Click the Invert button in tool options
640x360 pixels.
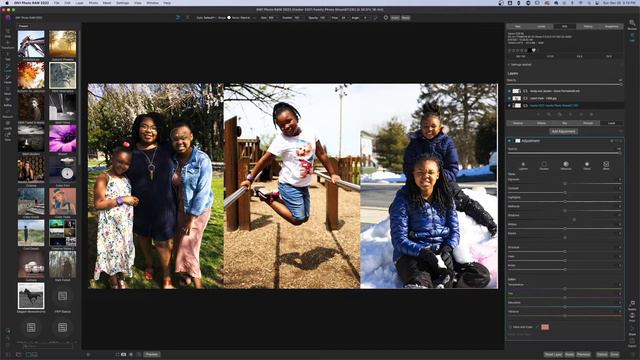395,18
